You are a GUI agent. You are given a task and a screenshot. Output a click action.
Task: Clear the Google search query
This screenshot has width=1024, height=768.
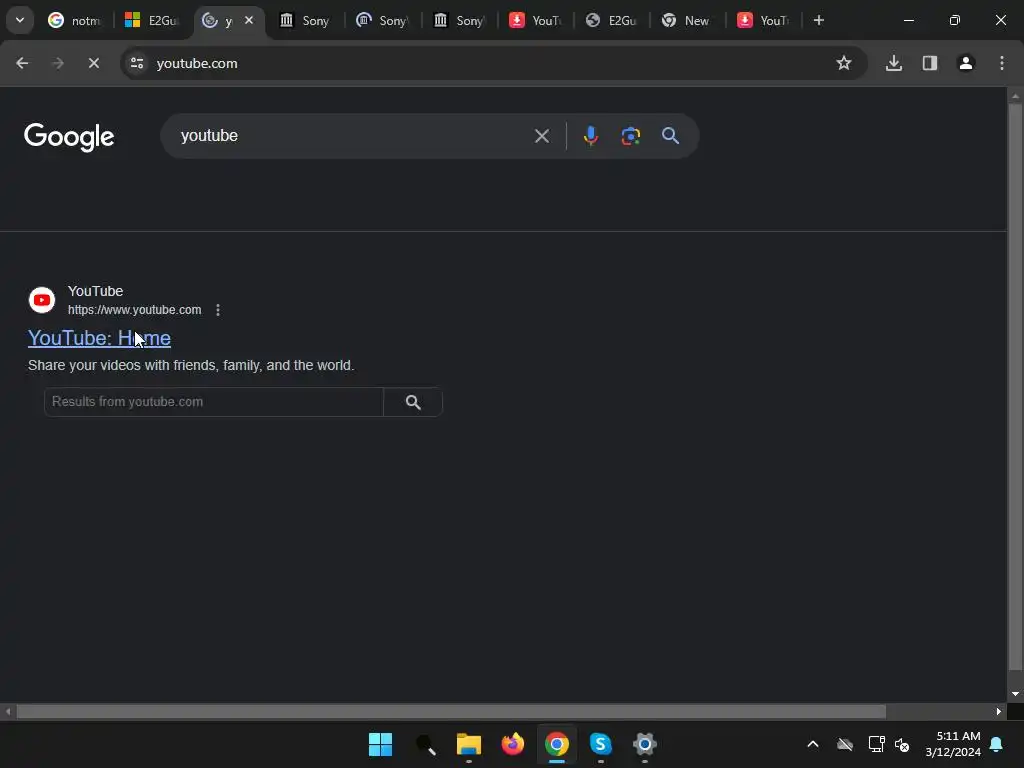(x=541, y=136)
